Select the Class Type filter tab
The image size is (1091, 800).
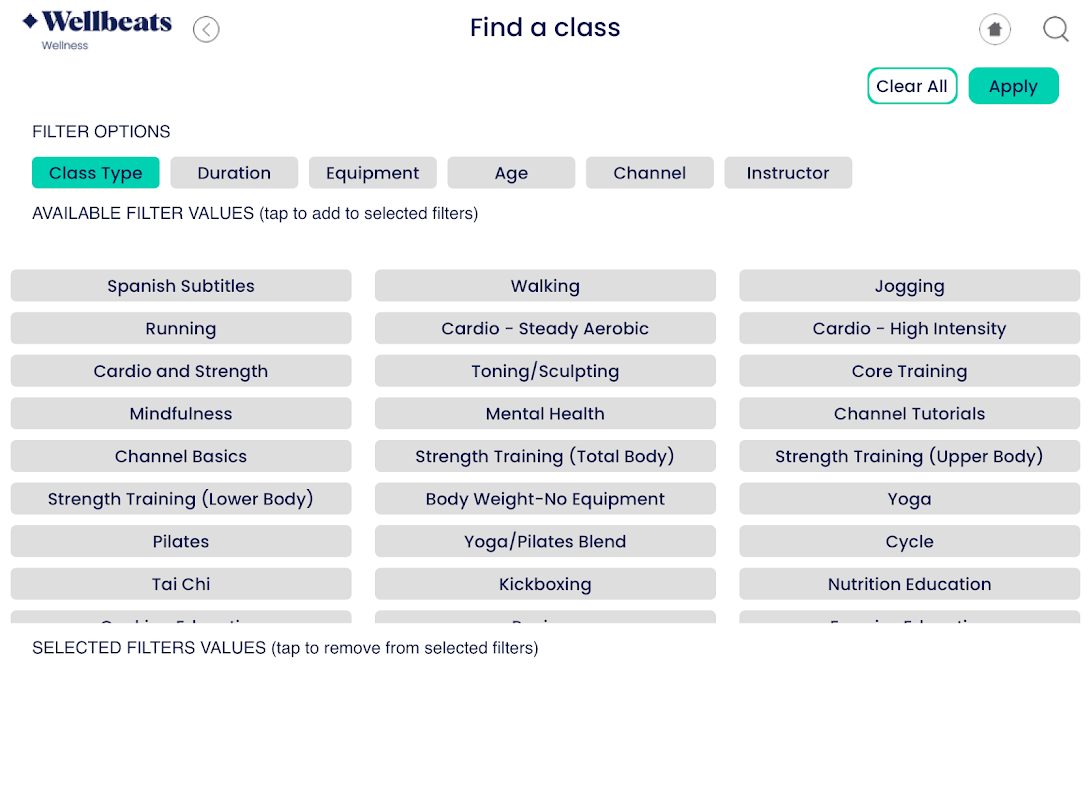[x=95, y=173]
